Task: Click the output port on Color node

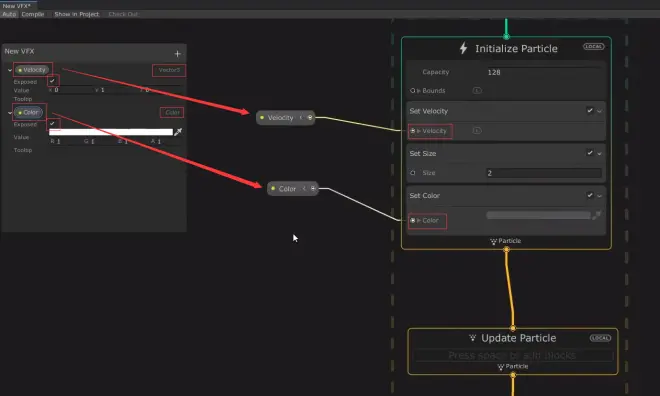Action: point(313,189)
